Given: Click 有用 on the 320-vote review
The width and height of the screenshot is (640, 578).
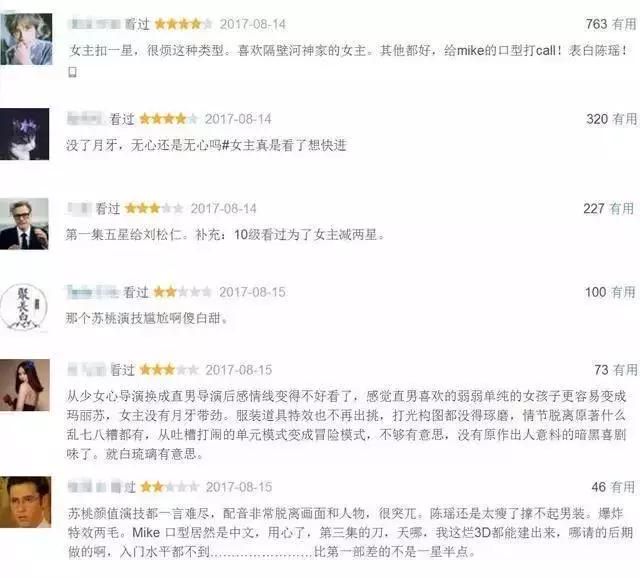Looking at the screenshot, I should (625, 119).
